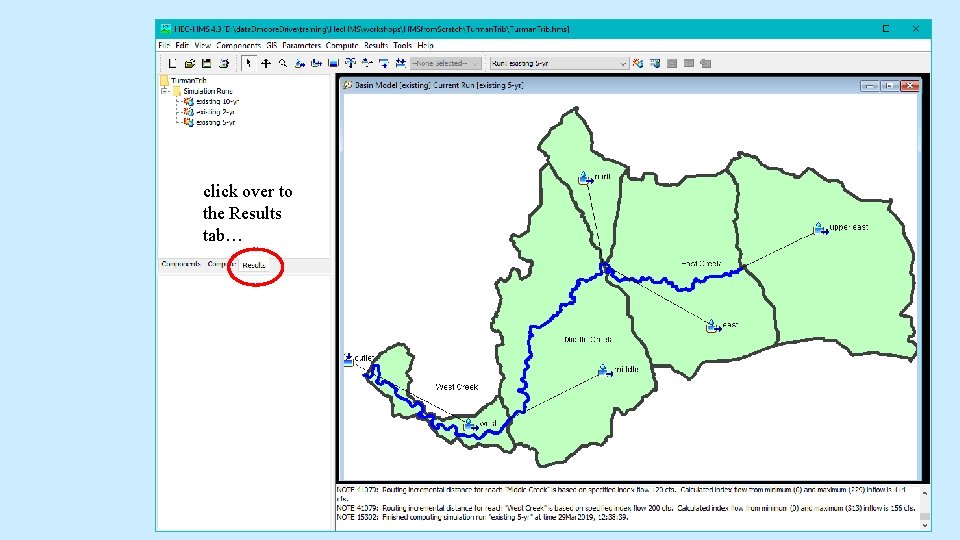Open the File menu
Screen dimensions: 960x540
coord(163,45)
